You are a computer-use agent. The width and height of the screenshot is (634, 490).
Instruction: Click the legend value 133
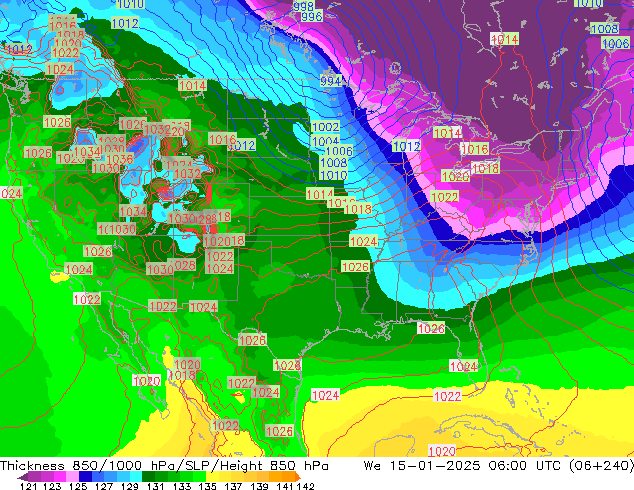[182, 486]
